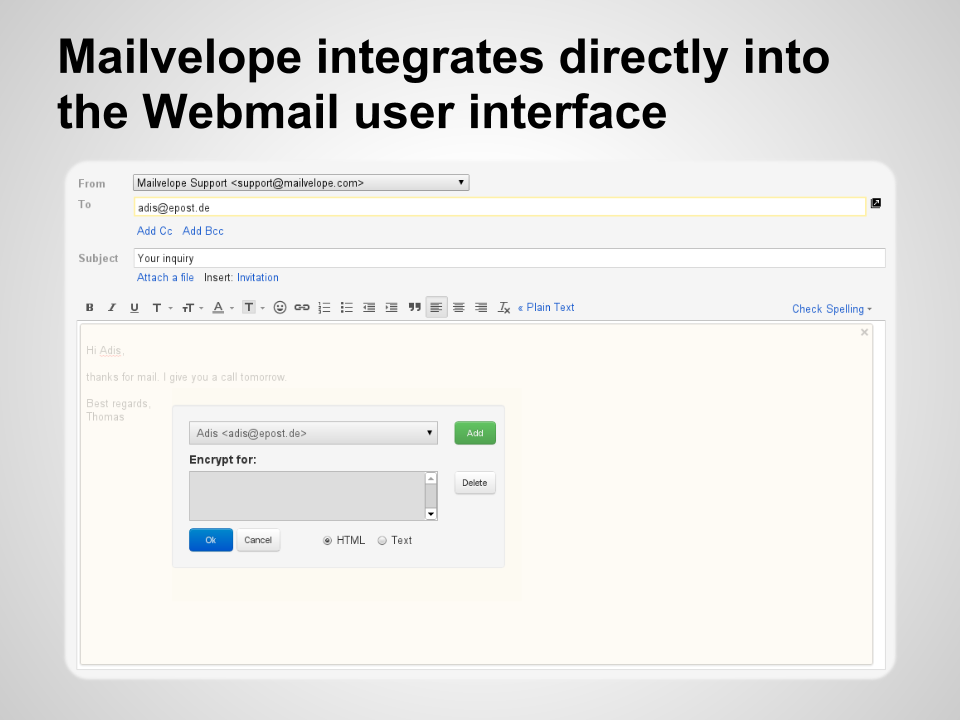960x720 pixels.
Task: Open the font size picker
Action: (192, 307)
